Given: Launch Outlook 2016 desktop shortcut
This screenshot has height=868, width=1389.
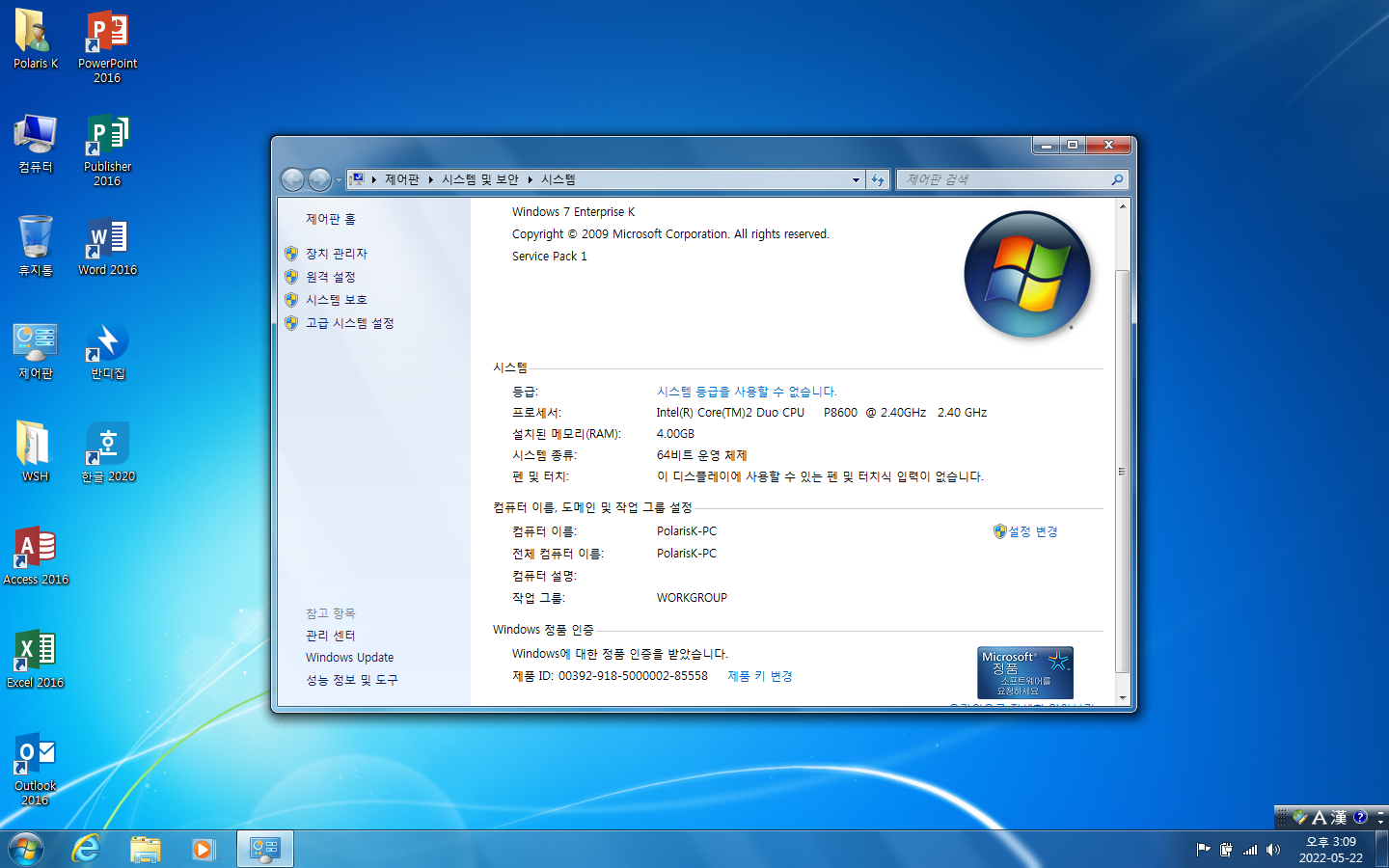Looking at the screenshot, I should tap(35, 769).
